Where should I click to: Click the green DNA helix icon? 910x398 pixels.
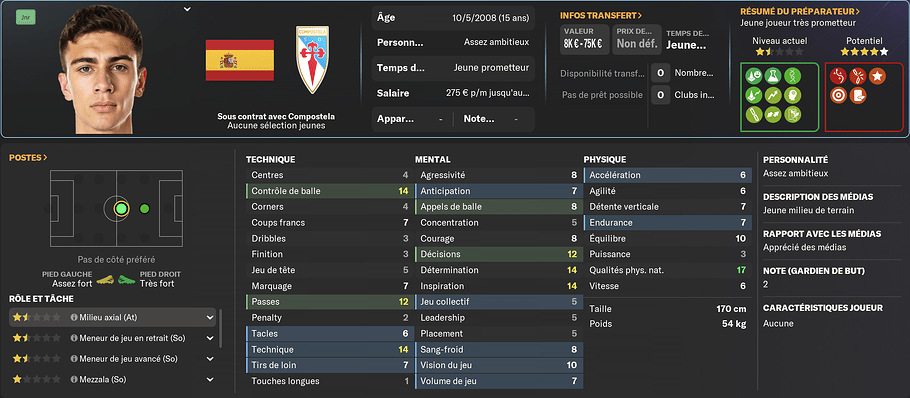click(793, 75)
